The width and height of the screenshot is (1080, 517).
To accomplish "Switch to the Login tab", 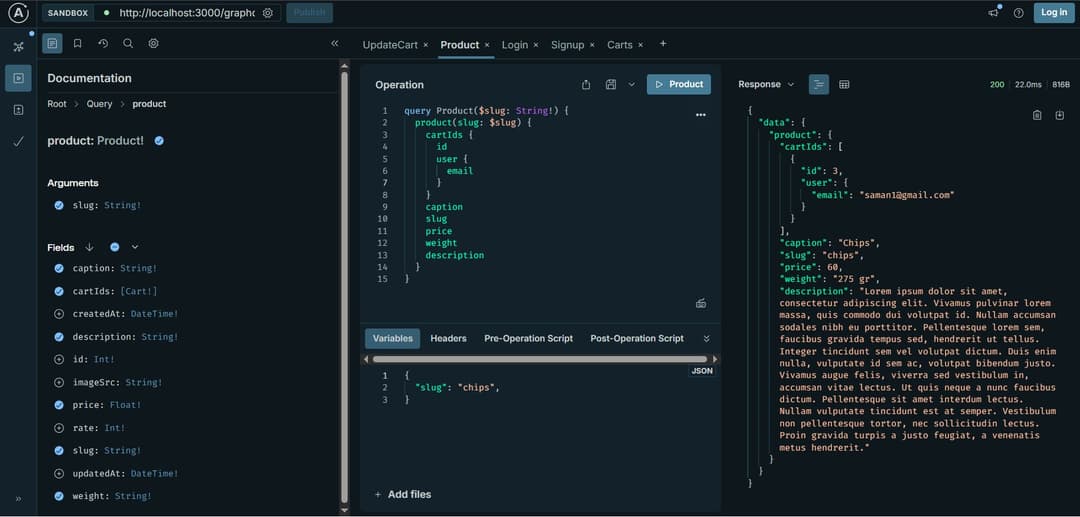I will pyautogui.click(x=515, y=45).
